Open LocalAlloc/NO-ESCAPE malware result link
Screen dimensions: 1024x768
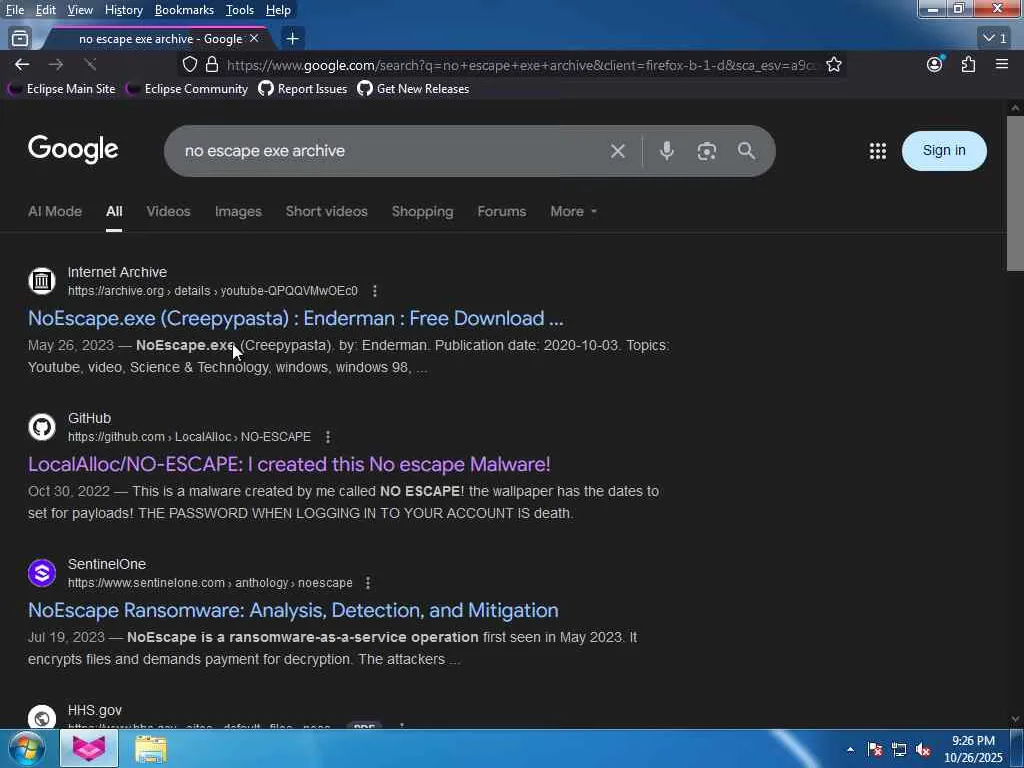(289, 464)
